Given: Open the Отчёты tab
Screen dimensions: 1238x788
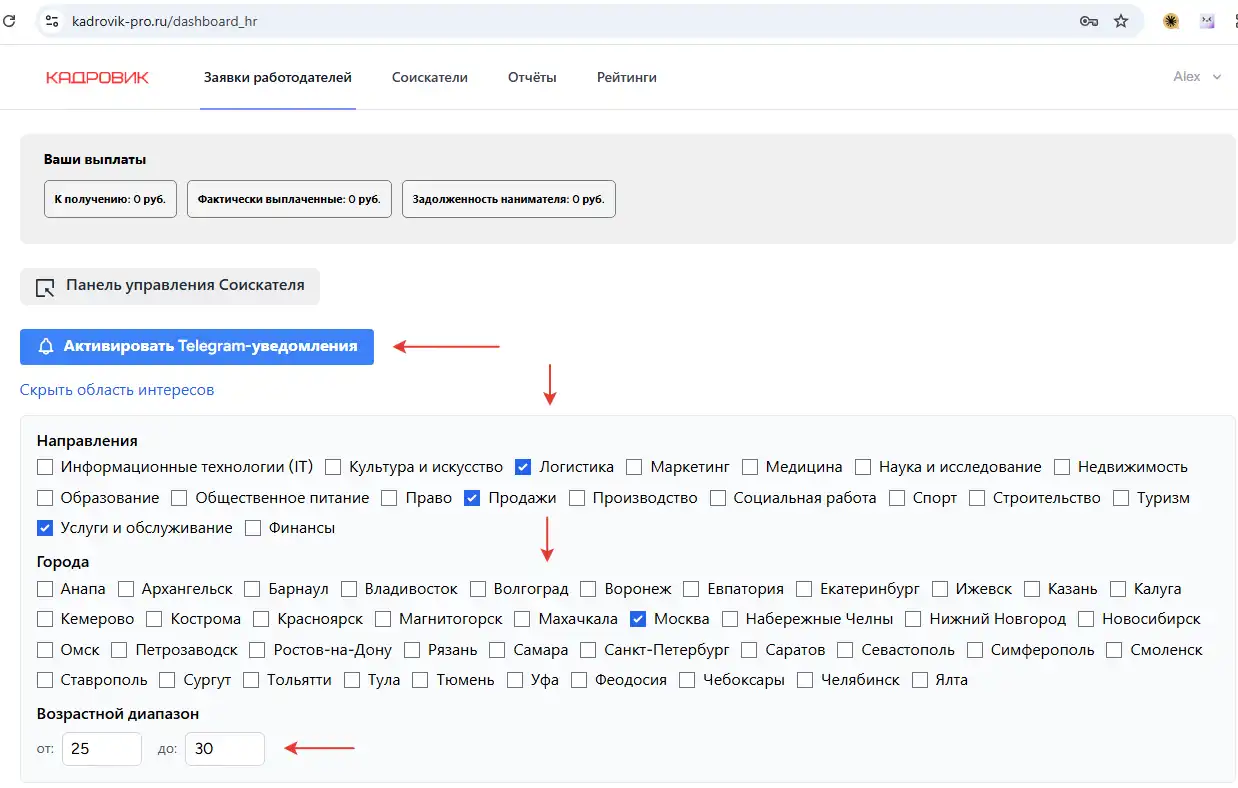Looking at the screenshot, I should point(532,77).
